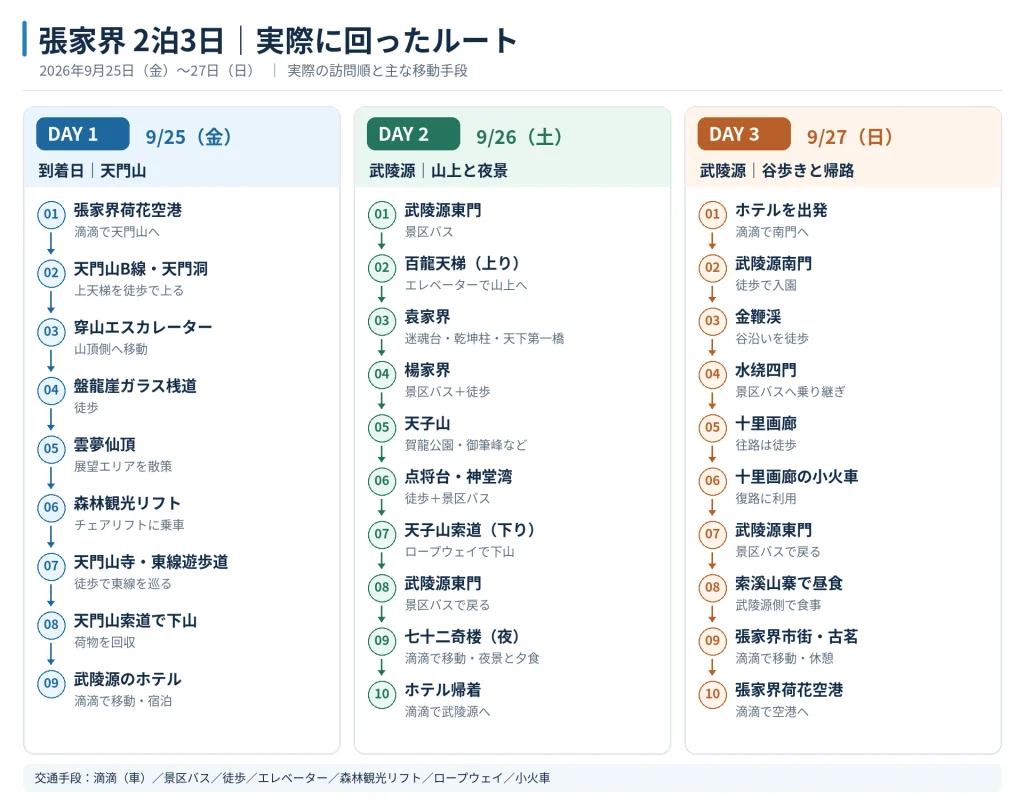Click the 金鞭渓 entry
The image size is (1024, 805).
758,317
